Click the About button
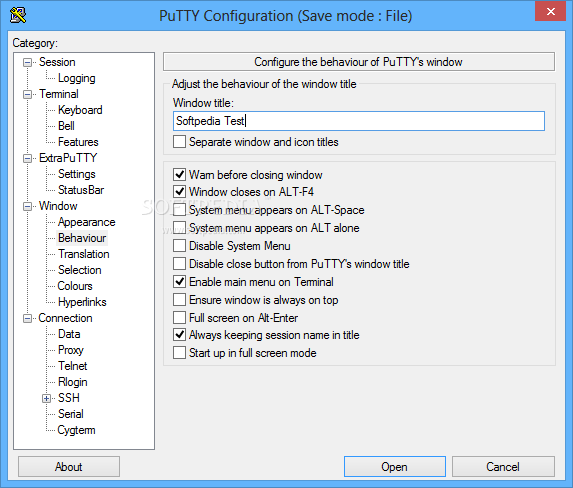This screenshot has width=573, height=488. [69, 467]
